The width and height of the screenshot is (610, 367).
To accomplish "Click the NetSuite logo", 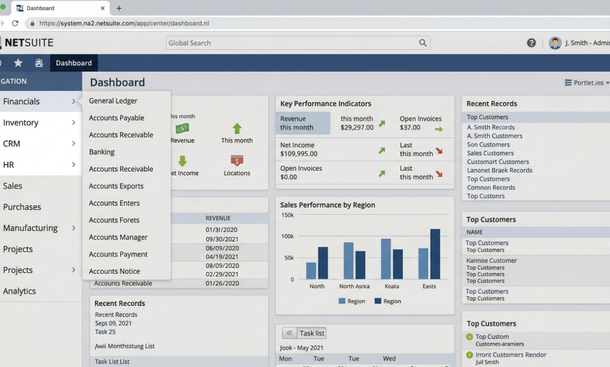I will pyautogui.click(x=27, y=43).
